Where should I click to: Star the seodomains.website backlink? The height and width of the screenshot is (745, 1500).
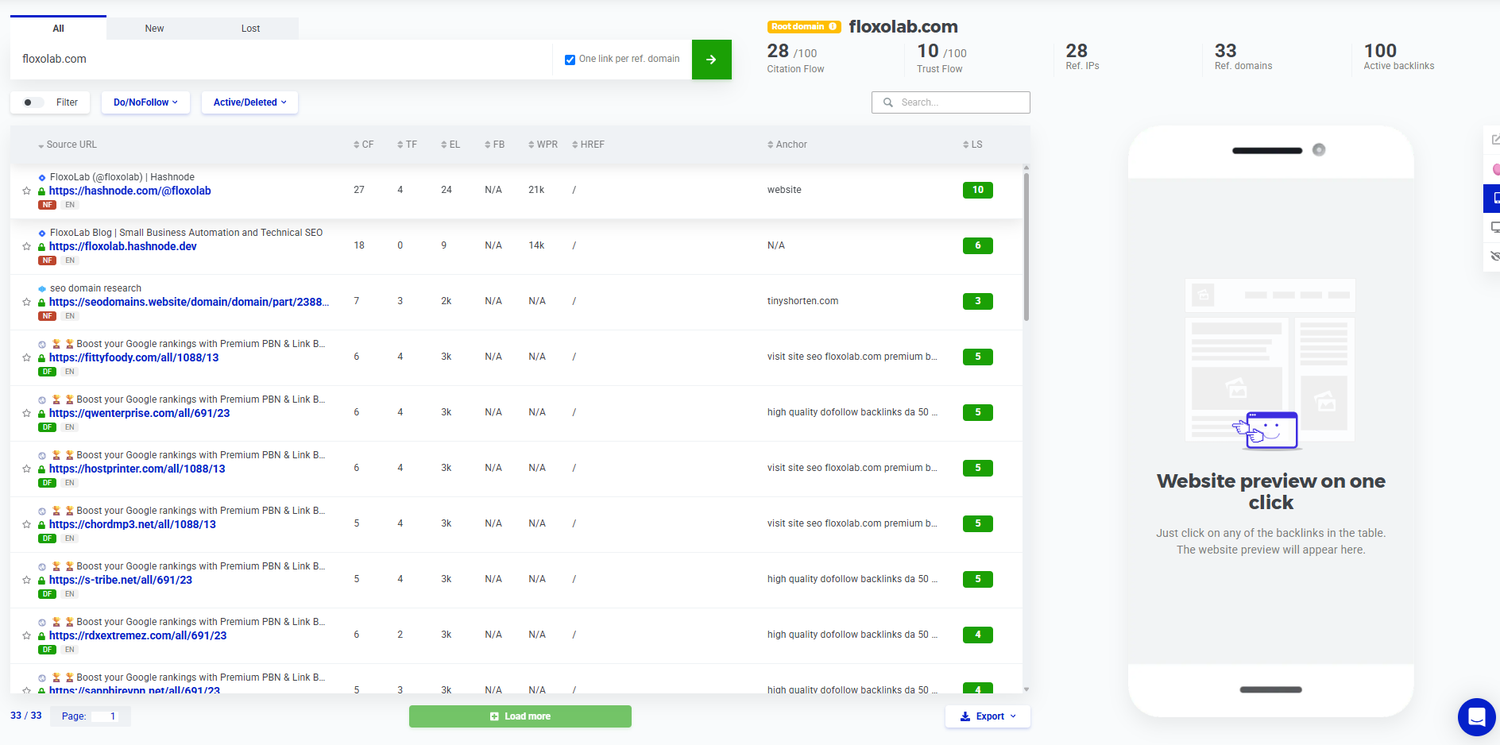(x=27, y=302)
